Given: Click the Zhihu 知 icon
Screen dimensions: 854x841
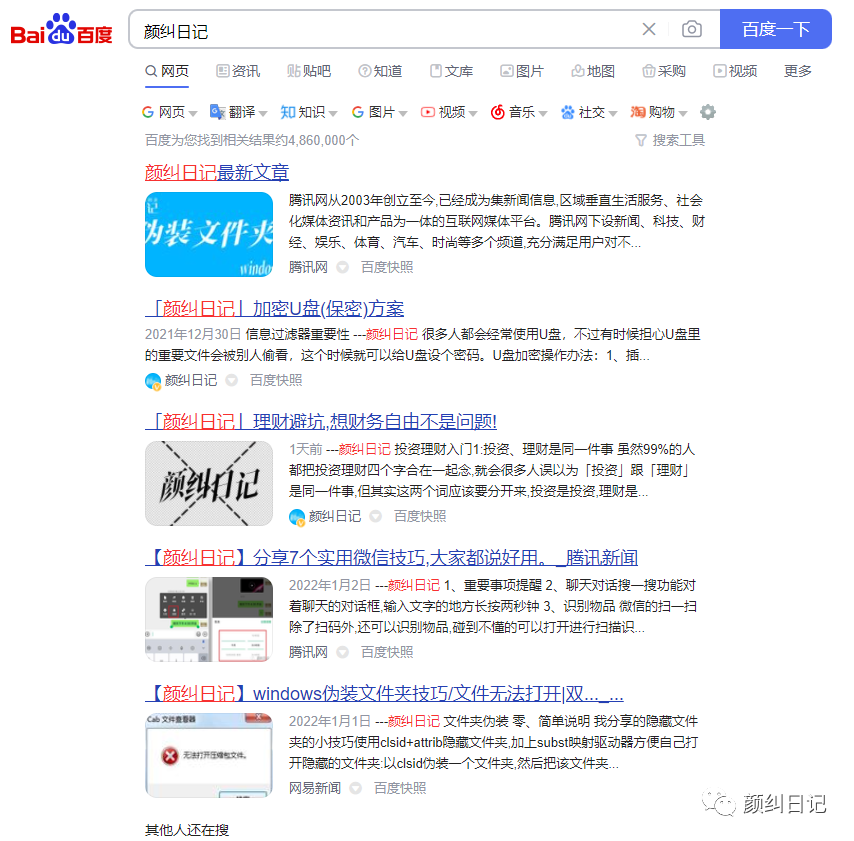Looking at the screenshot, I should (288, 112).
